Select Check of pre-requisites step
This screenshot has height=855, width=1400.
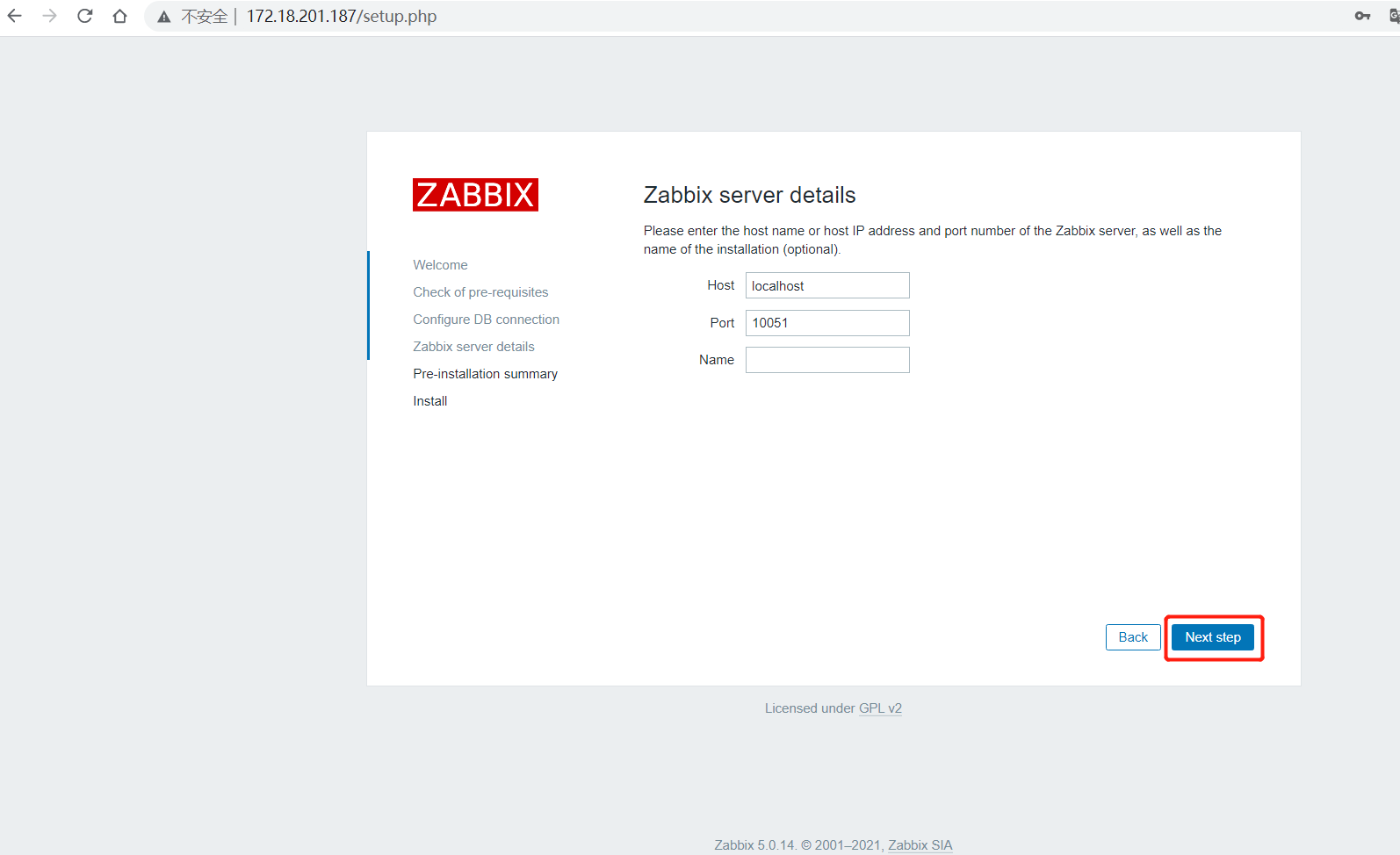pyautogui.click(x=480, y=292)
